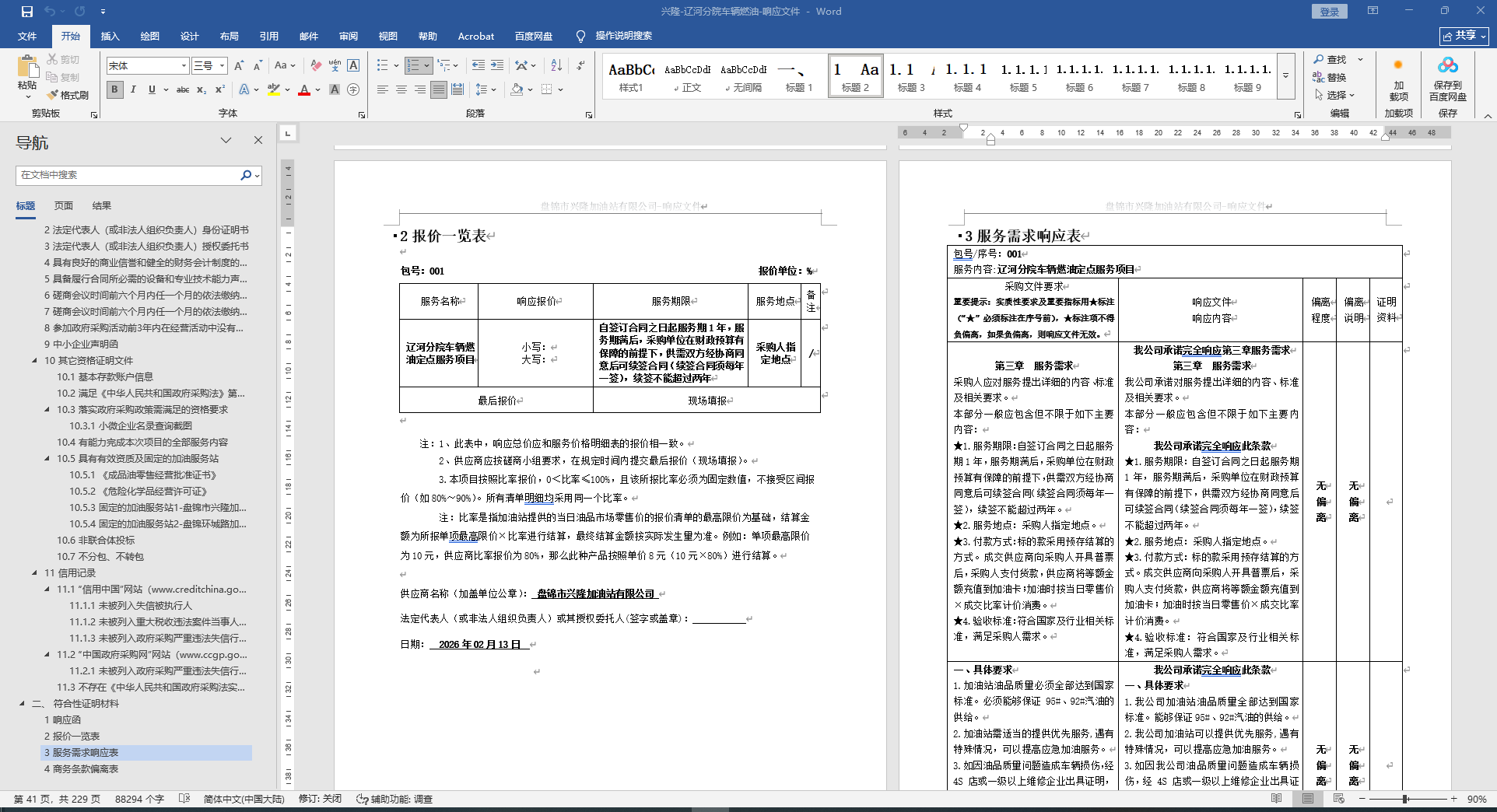Increase paragraph indent
Image resolution: width=1497 pixels, height=812 pixels.
(497, 66)
